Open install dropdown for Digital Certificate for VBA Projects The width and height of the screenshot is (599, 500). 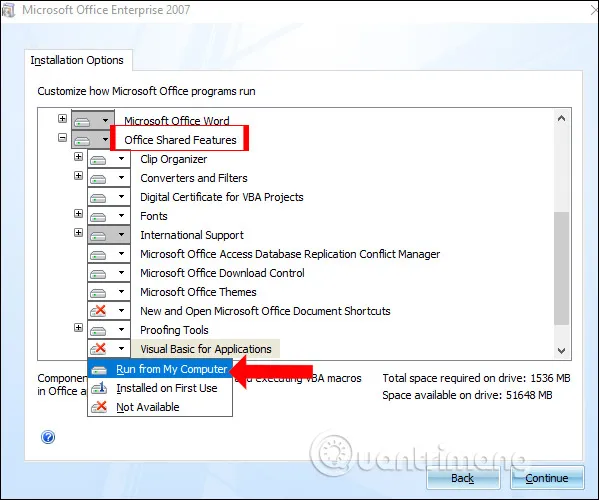pos(109,197)
